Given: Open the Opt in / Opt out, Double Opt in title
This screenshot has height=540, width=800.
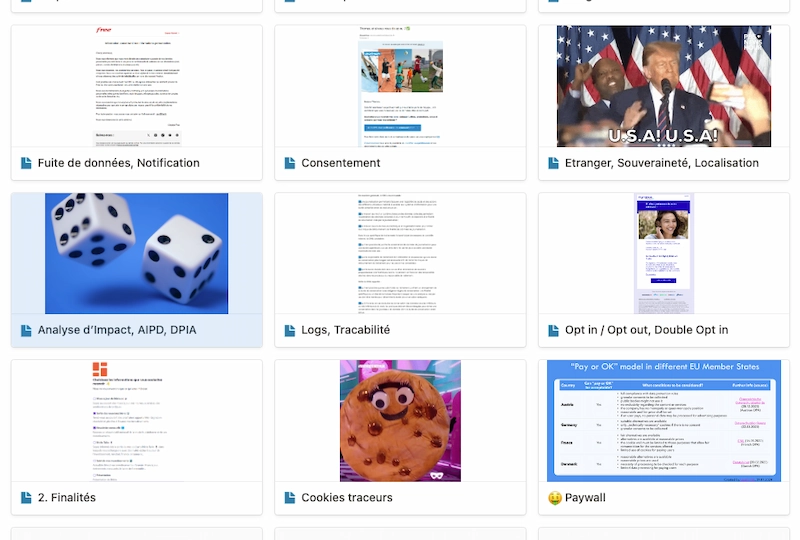Looking at the screenshot, I should (646, 330).
